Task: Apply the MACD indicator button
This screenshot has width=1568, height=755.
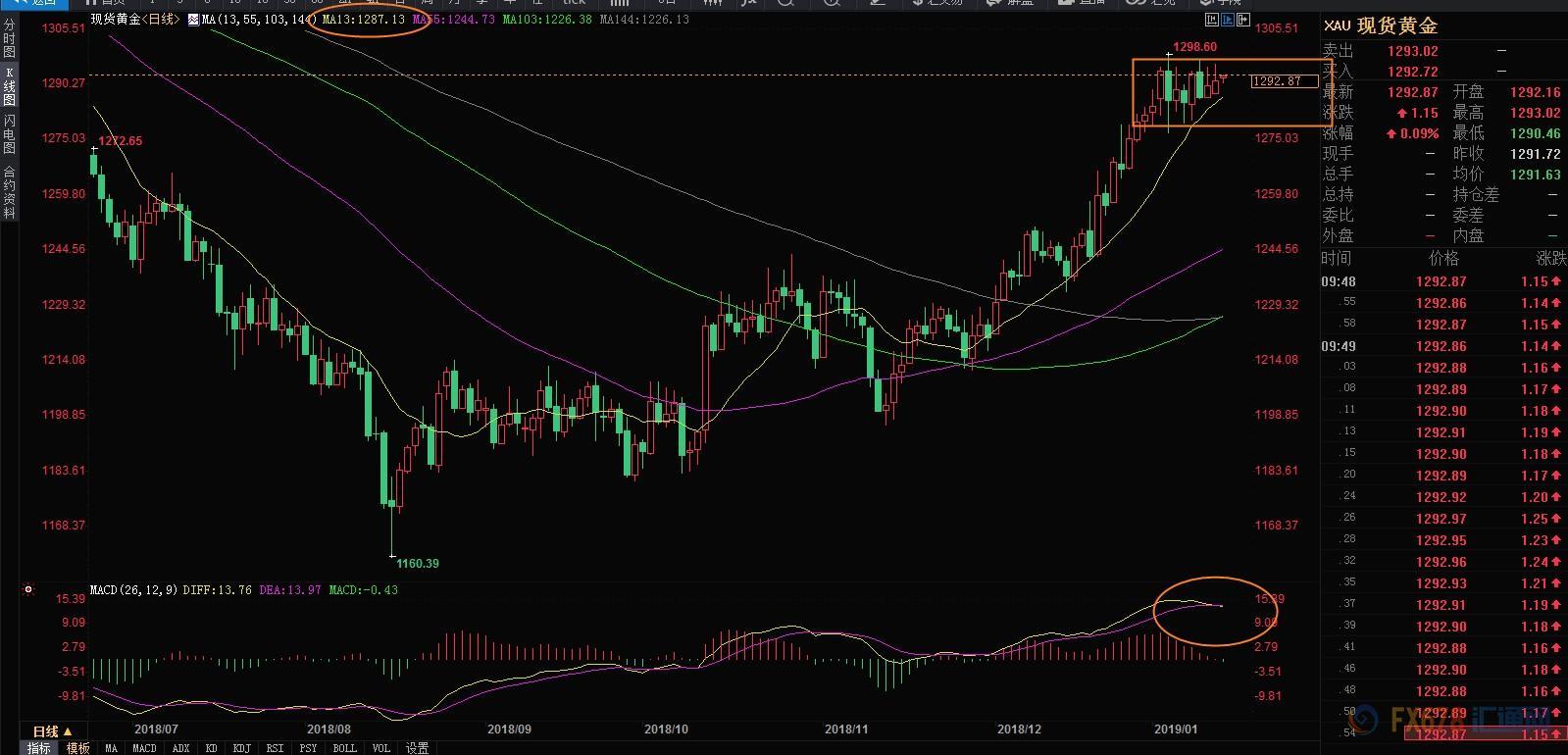Action: pyautogui.click(x=144, y=748)
